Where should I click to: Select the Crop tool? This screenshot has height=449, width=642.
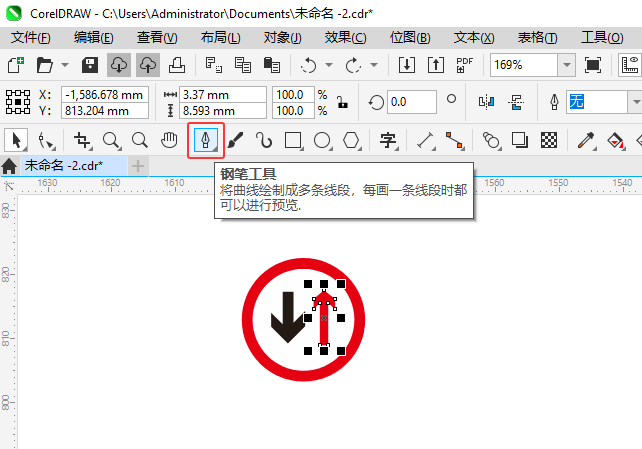click(82, 141)
